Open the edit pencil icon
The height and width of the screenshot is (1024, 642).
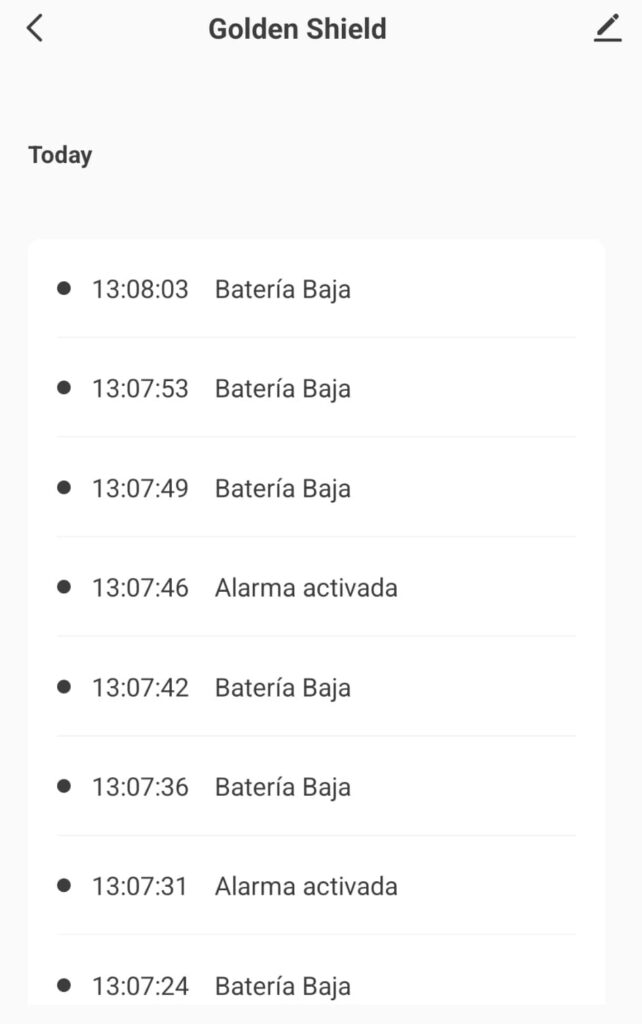(x=607, y=29)
